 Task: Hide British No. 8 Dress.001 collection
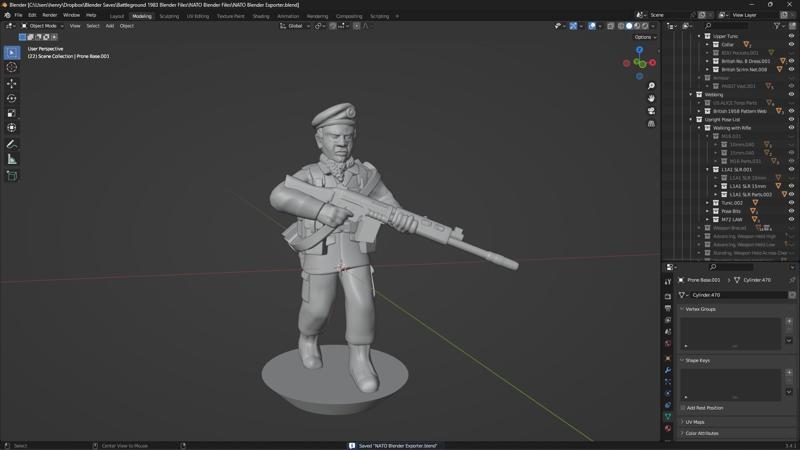point(791,61)
